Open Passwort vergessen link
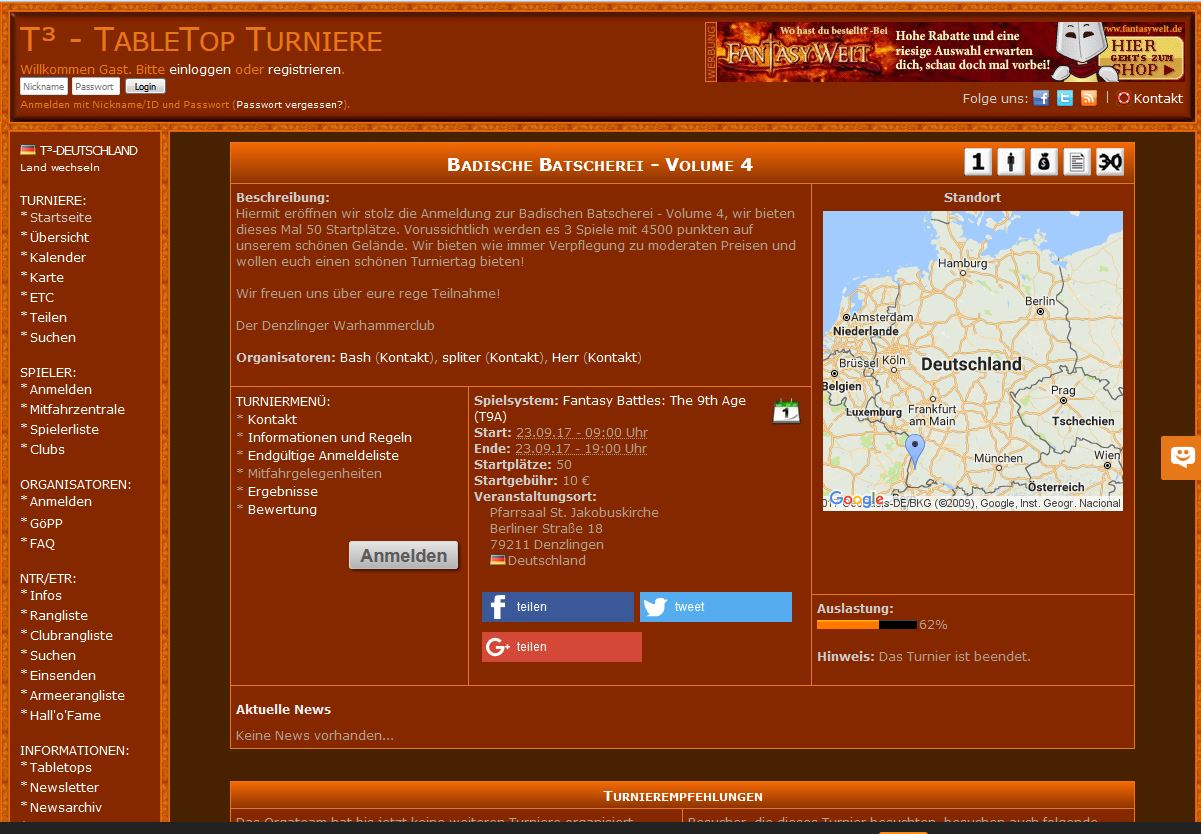 tap(290, 104)
